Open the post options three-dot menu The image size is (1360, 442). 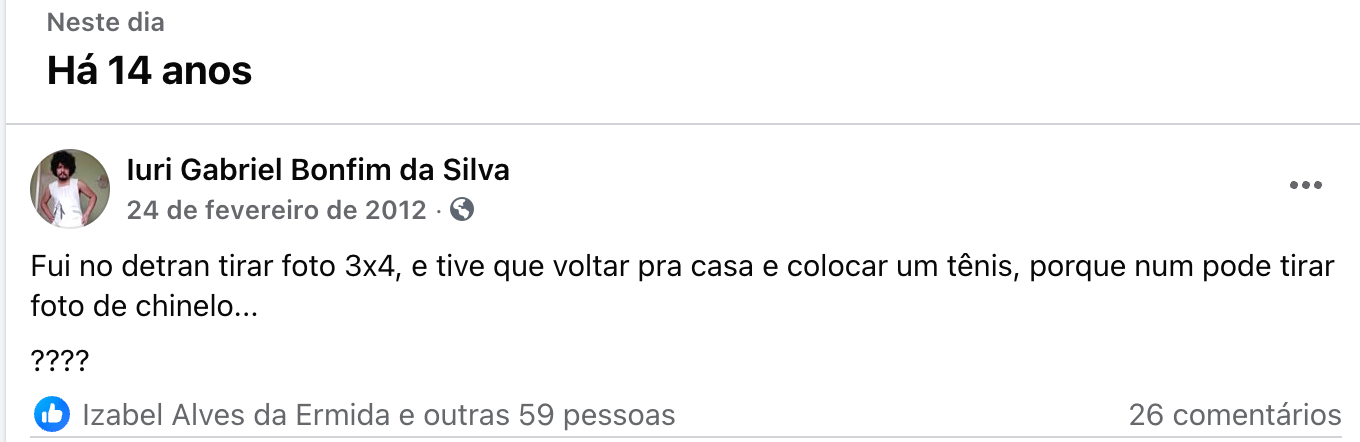point(1306,186)
